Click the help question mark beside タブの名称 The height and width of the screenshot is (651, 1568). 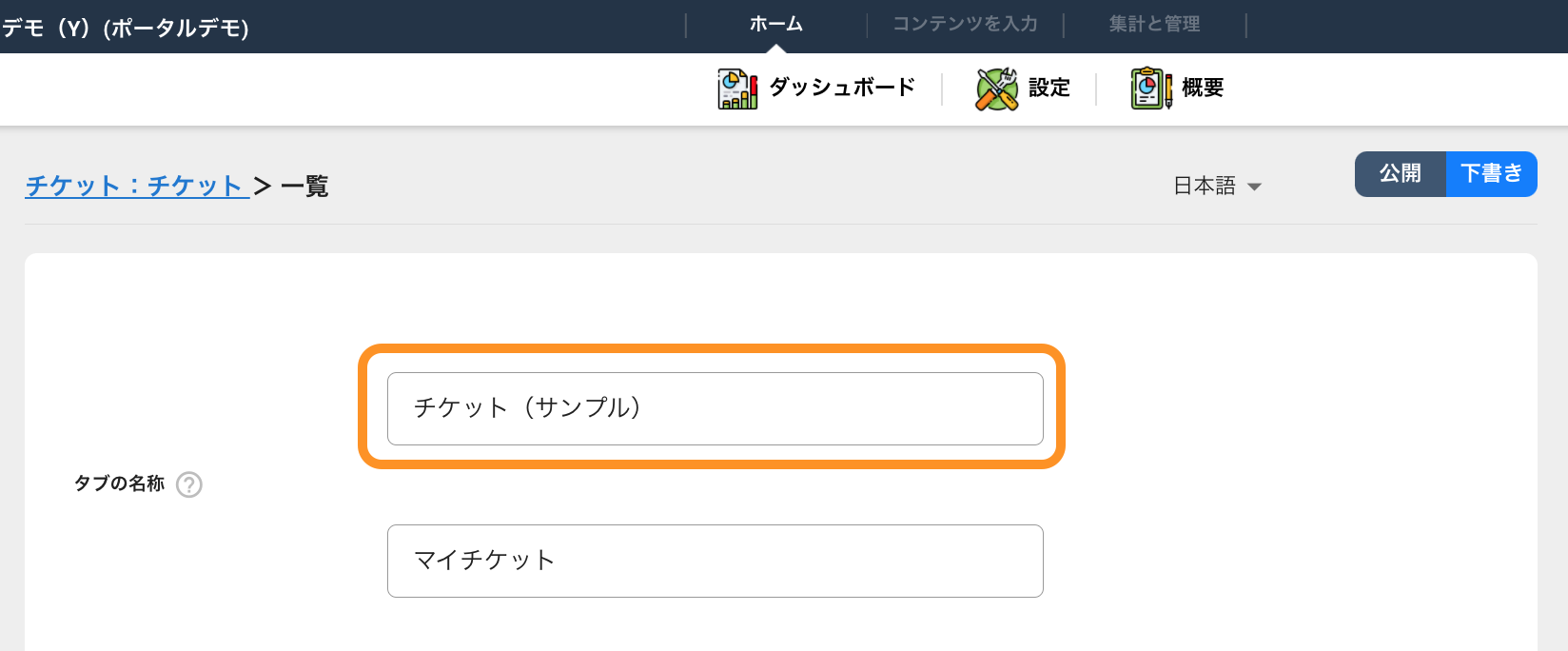click(189, 484)
